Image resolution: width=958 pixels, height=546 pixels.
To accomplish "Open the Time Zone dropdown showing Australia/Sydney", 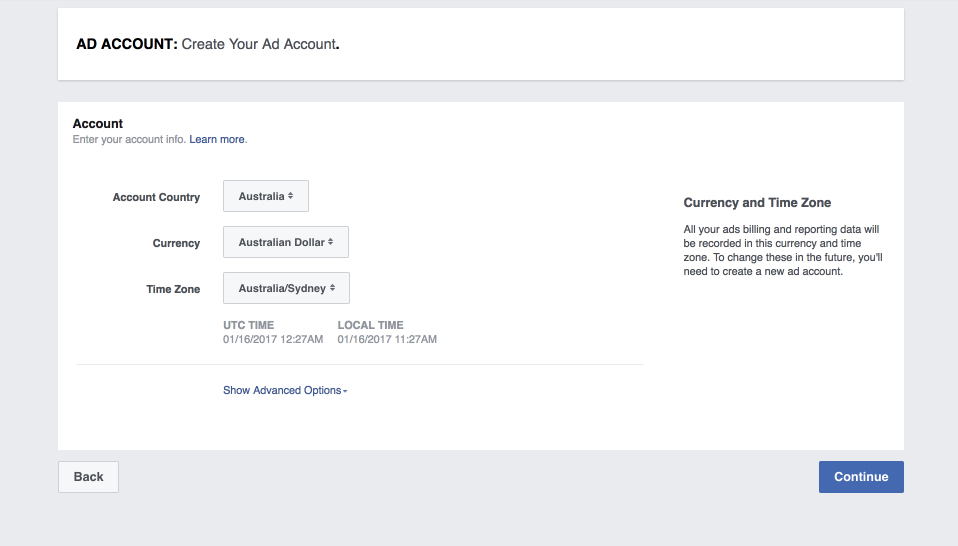I will click(x=287, y=288).
